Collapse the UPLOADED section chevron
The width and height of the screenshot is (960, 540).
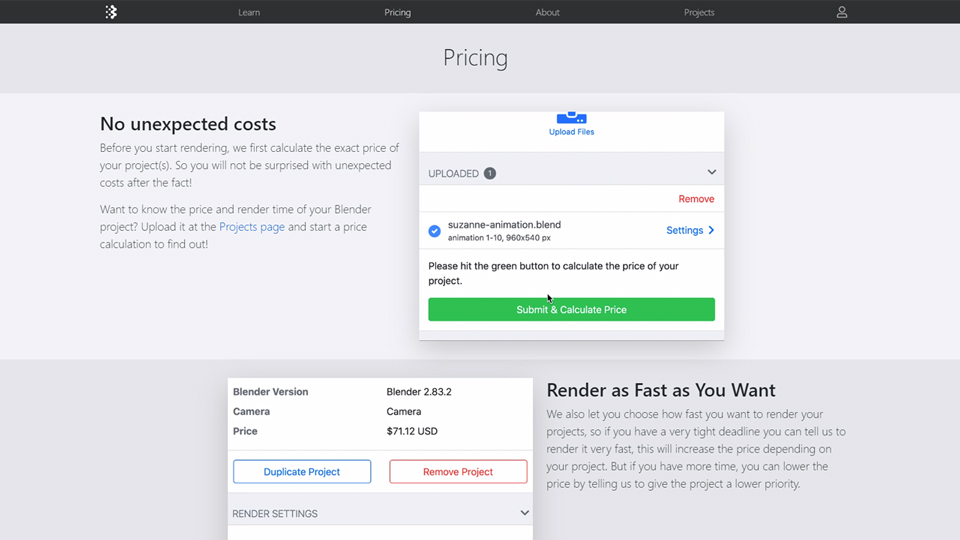click(711, 173)
